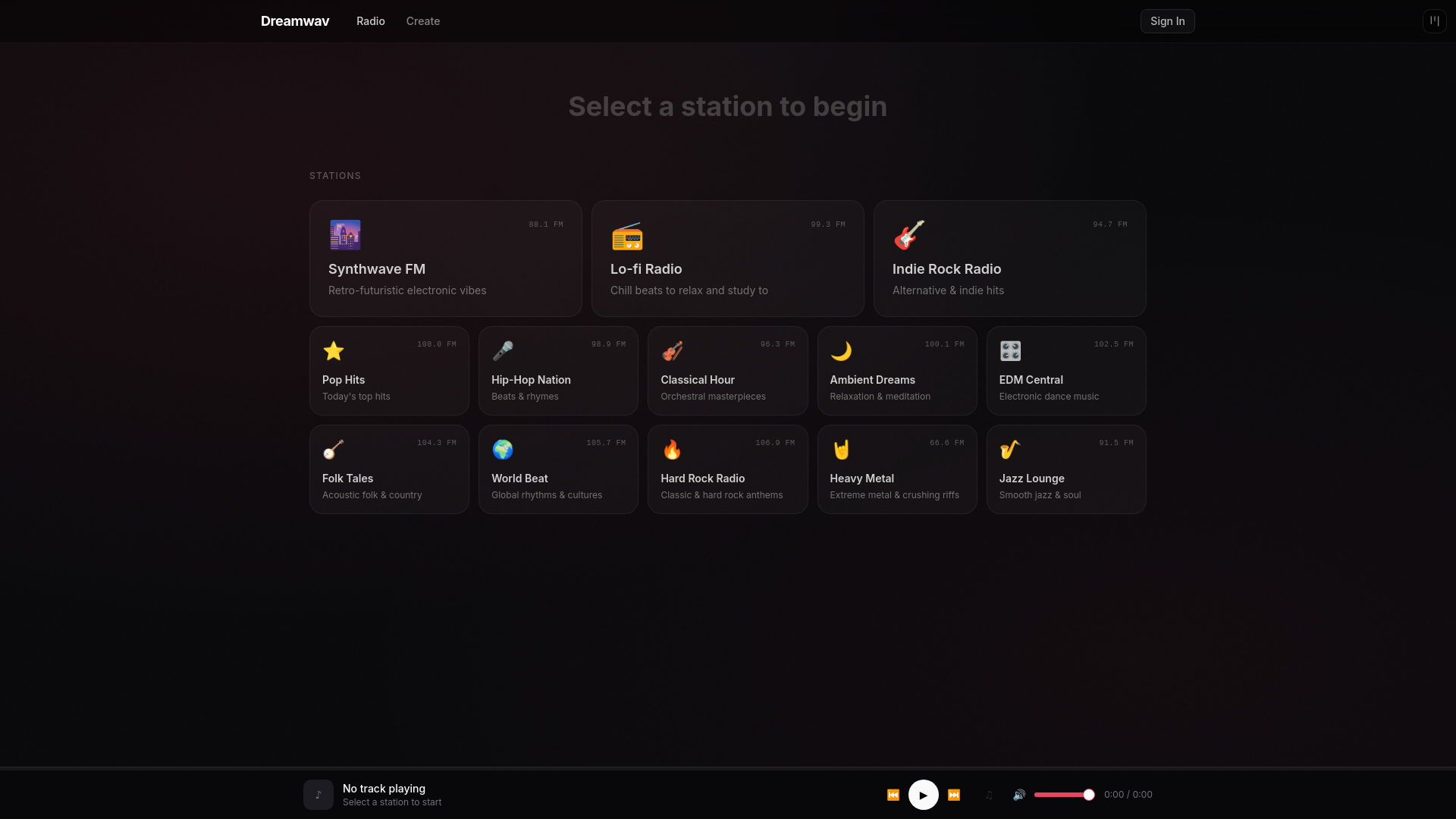Click the 99.3 FM frequency label

(x=828, y=224)
